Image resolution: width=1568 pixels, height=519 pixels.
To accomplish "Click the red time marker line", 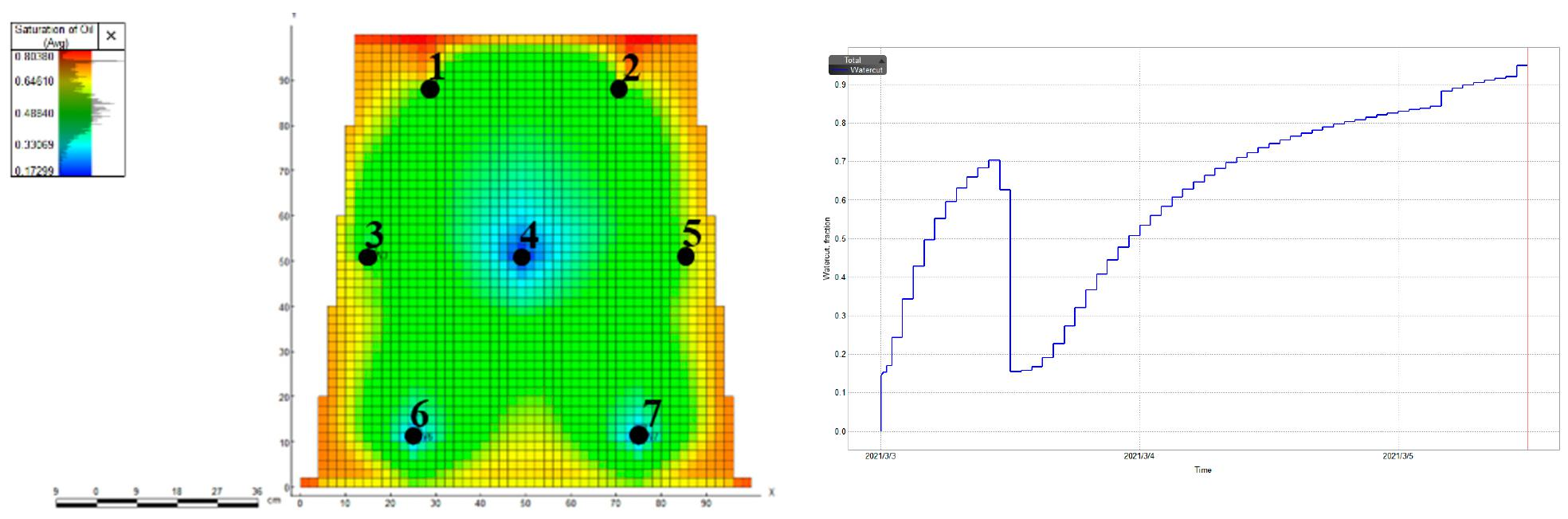I will coord(1527,249).
